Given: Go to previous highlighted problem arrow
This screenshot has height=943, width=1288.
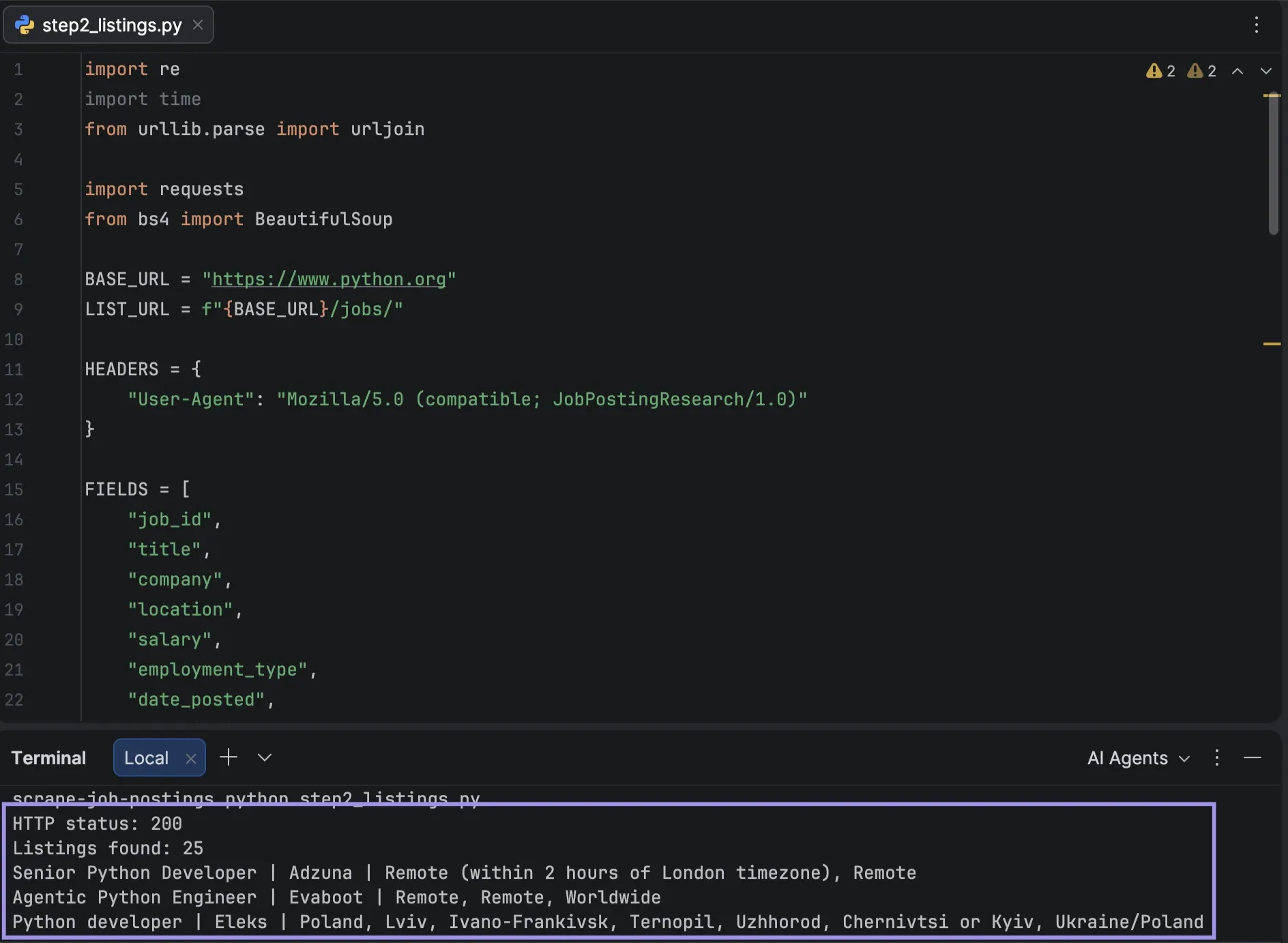Looking at the screenshot, I should click(x=1238, y=71).
